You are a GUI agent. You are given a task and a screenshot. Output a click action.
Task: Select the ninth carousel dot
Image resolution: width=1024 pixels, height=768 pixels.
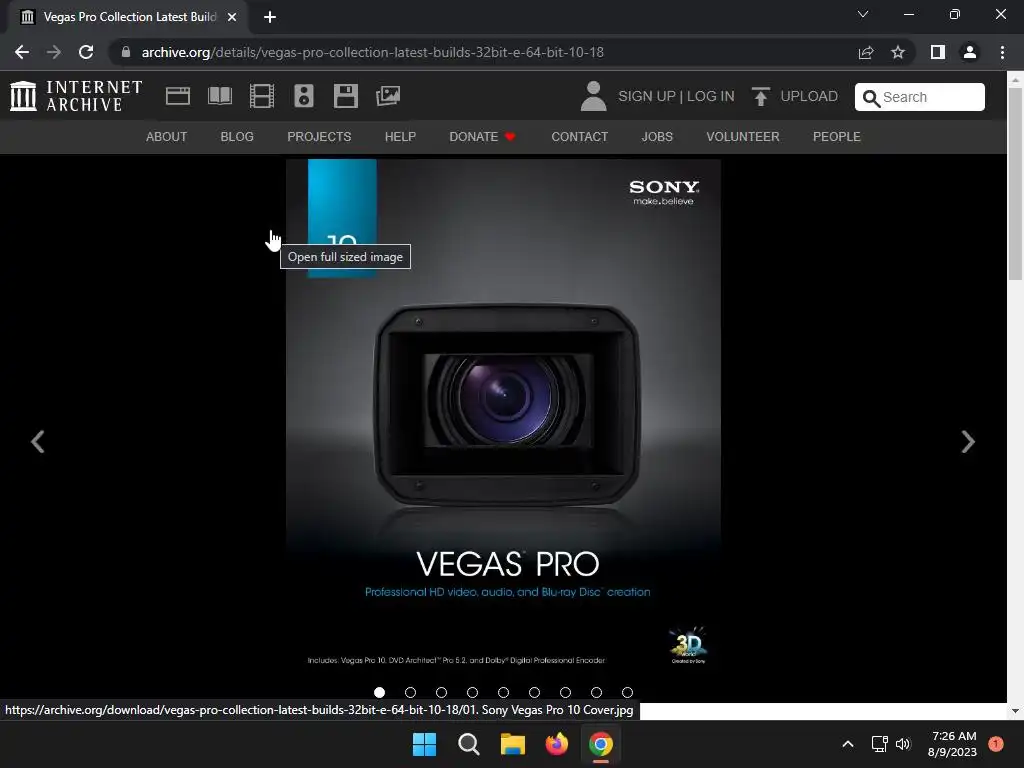(628, 692)
